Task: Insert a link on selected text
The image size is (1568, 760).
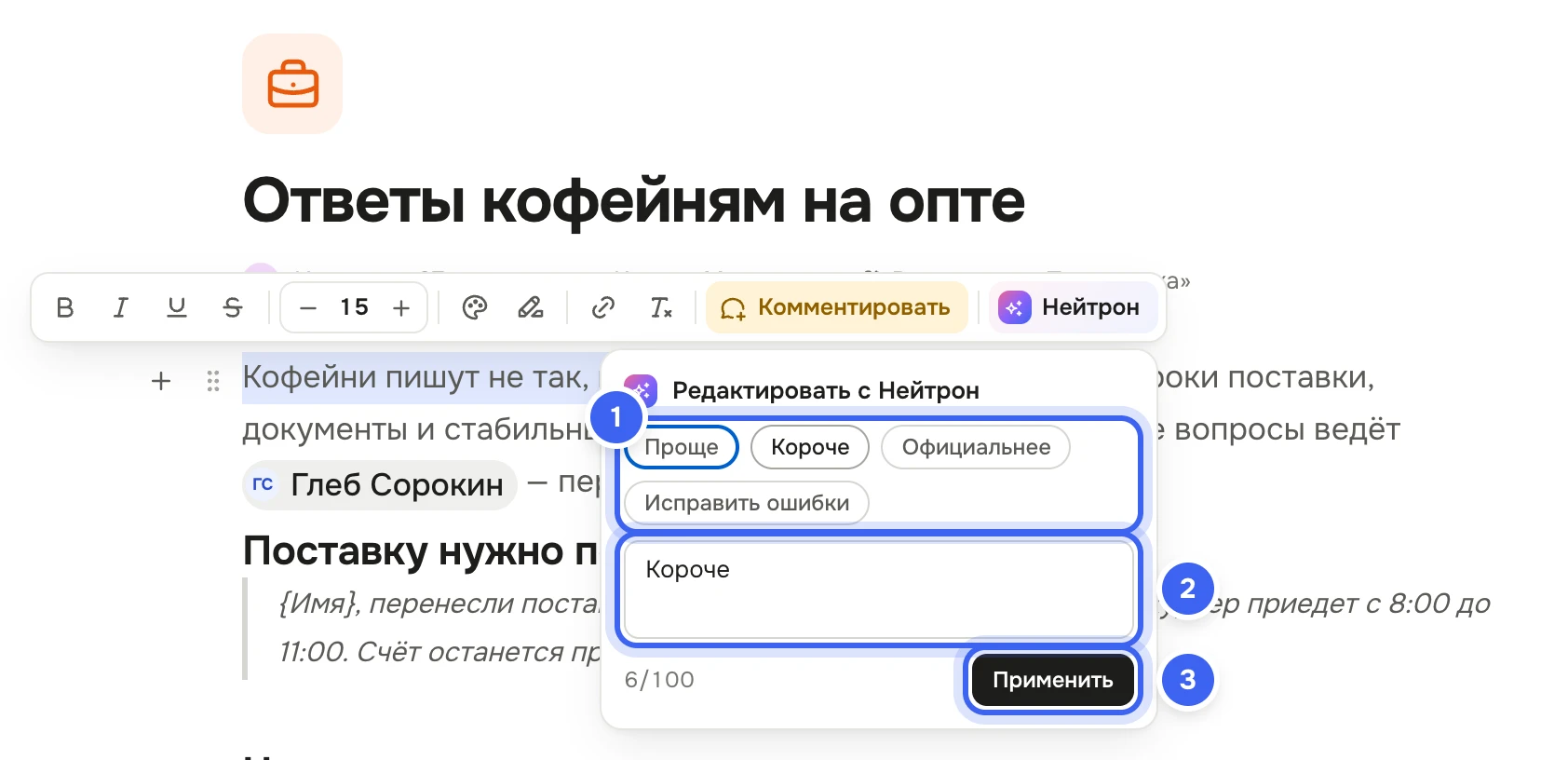Action: (x=603, y=307)
